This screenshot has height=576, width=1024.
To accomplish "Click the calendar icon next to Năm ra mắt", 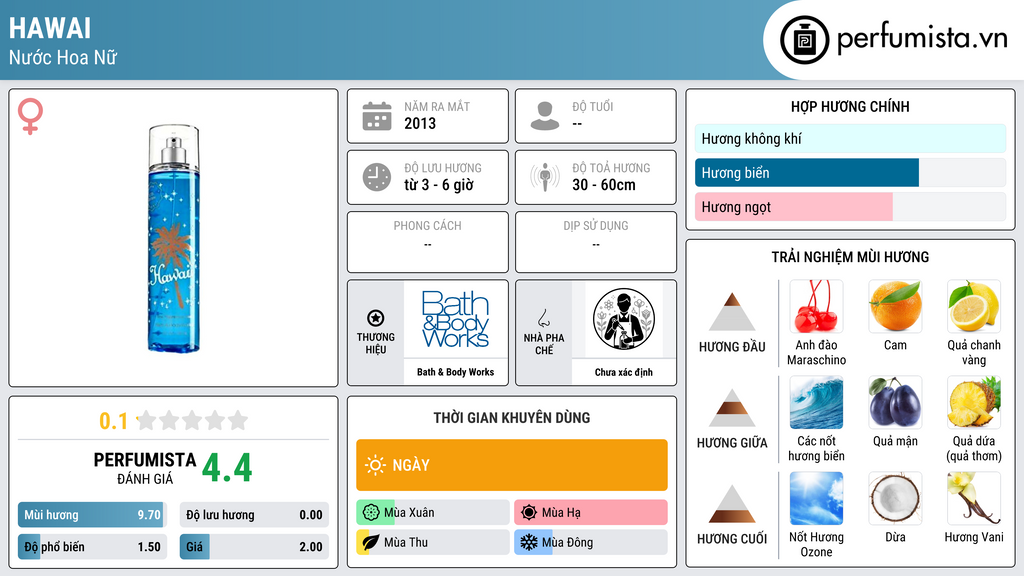I will click(377, 116).
